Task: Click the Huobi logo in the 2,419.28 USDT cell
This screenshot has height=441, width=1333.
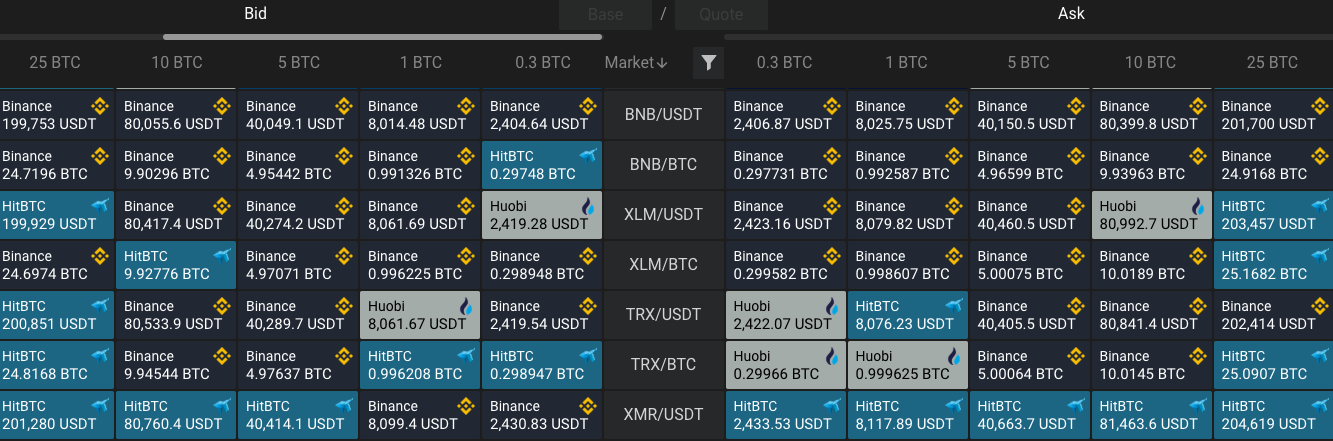Action: coord(588,206)
